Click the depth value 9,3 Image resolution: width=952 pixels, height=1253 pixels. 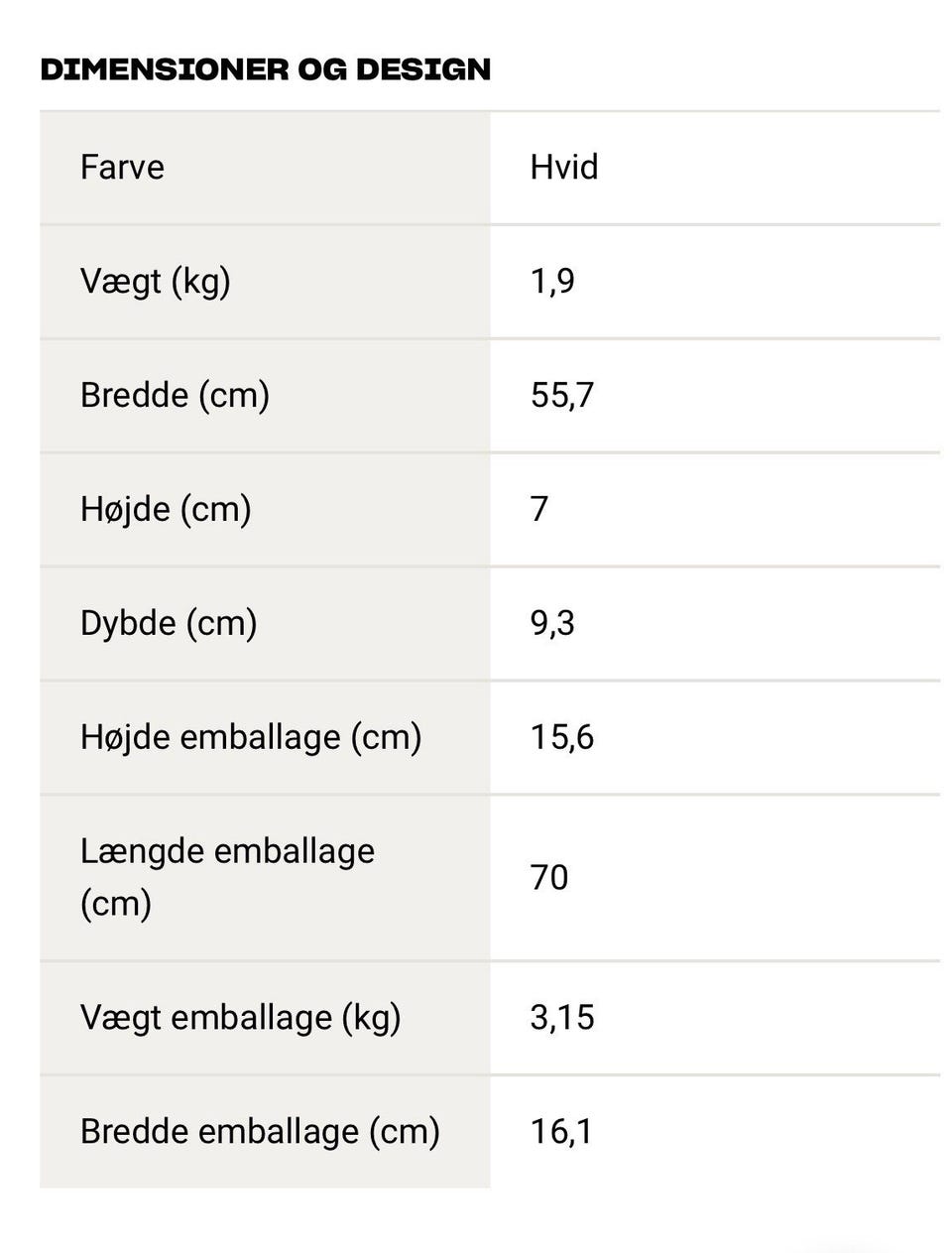point(551,623)
